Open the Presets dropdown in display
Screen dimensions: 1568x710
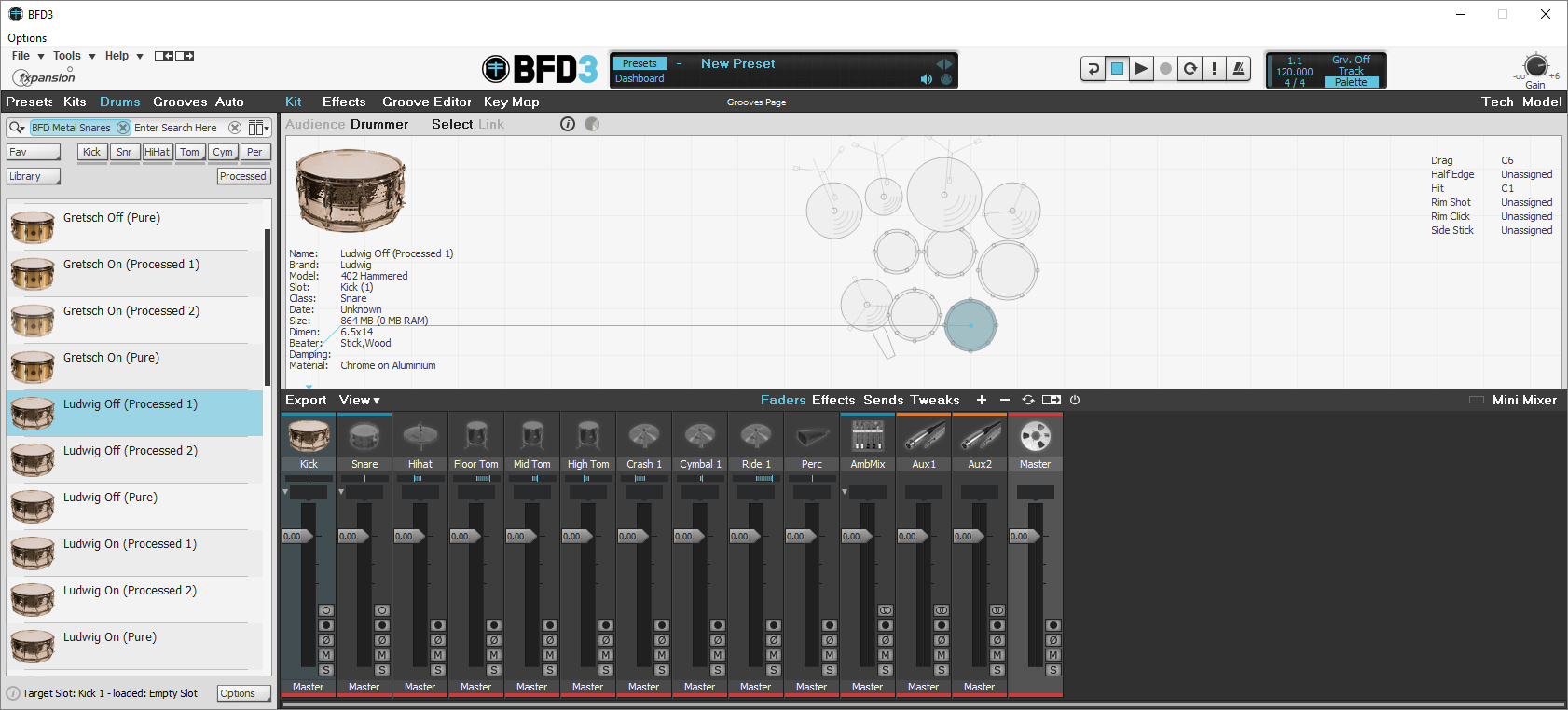click(x=640, y=63)
